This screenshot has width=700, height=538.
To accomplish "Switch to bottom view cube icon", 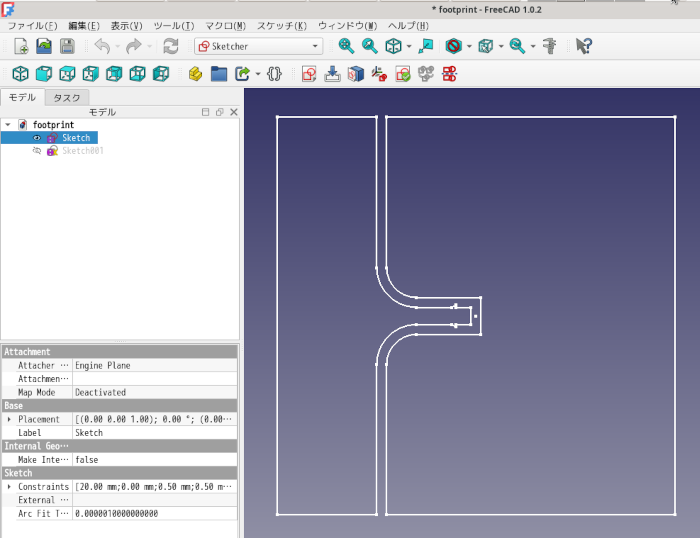I will pos(138,74).
